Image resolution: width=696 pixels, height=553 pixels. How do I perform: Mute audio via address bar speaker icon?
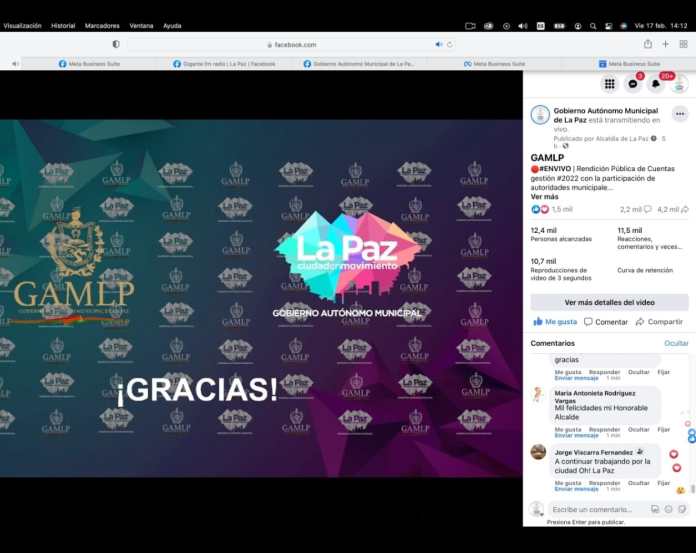[x=439, y=44]
